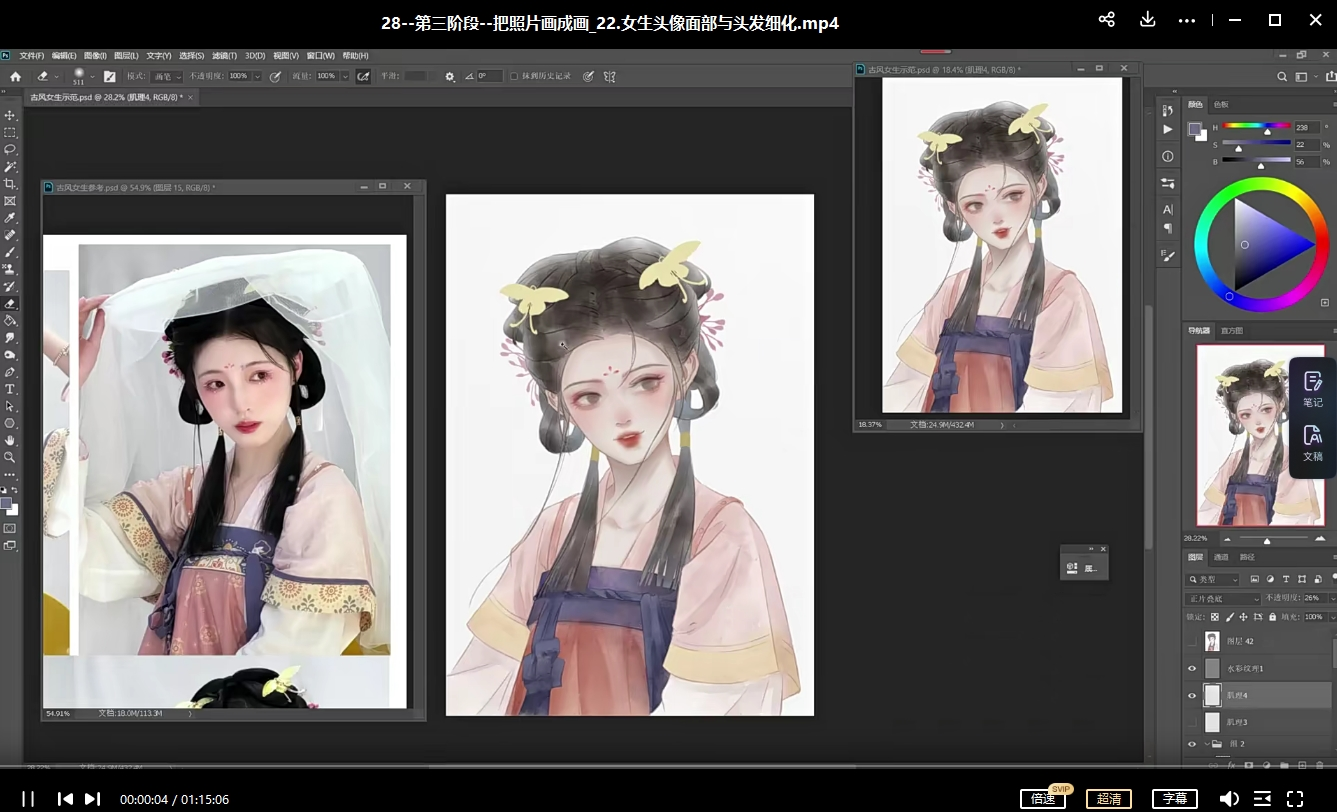Hide the 肌理4 layer
This screenshot has width=1337, height=812.
1191,695
